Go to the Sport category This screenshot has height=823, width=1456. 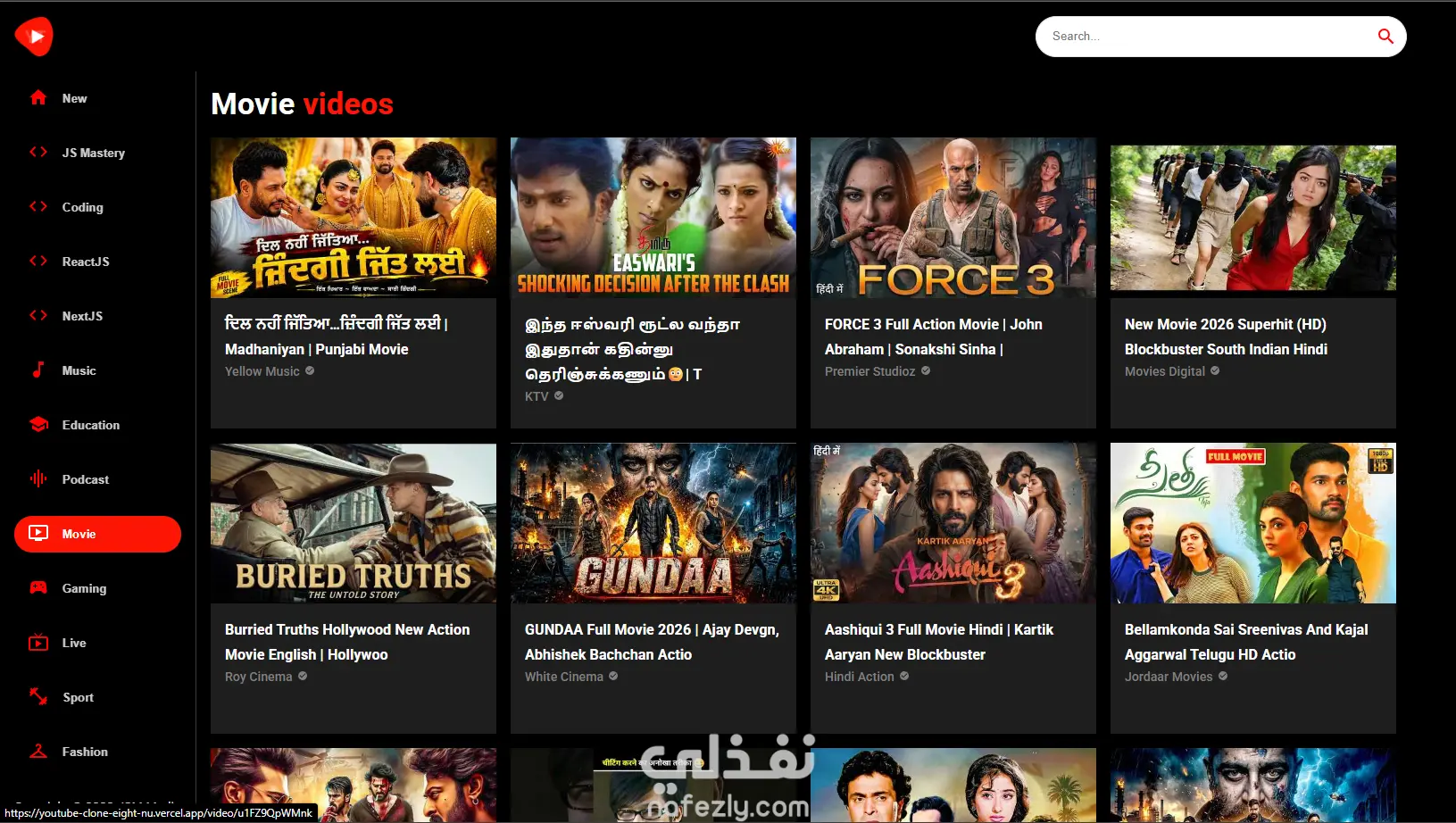coord(97,697)
